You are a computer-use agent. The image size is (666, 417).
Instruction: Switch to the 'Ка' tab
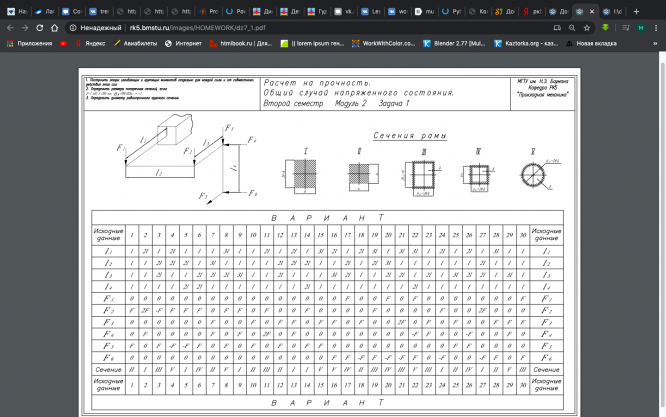click(479, 11)
